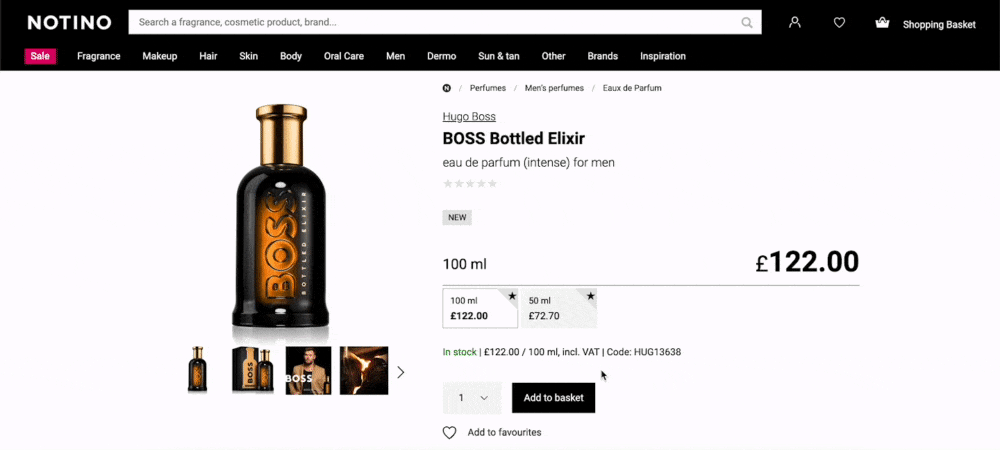Click the Notino home breadcrumb icon
This screenshot has height=450, width=1000.
[447, 88]
